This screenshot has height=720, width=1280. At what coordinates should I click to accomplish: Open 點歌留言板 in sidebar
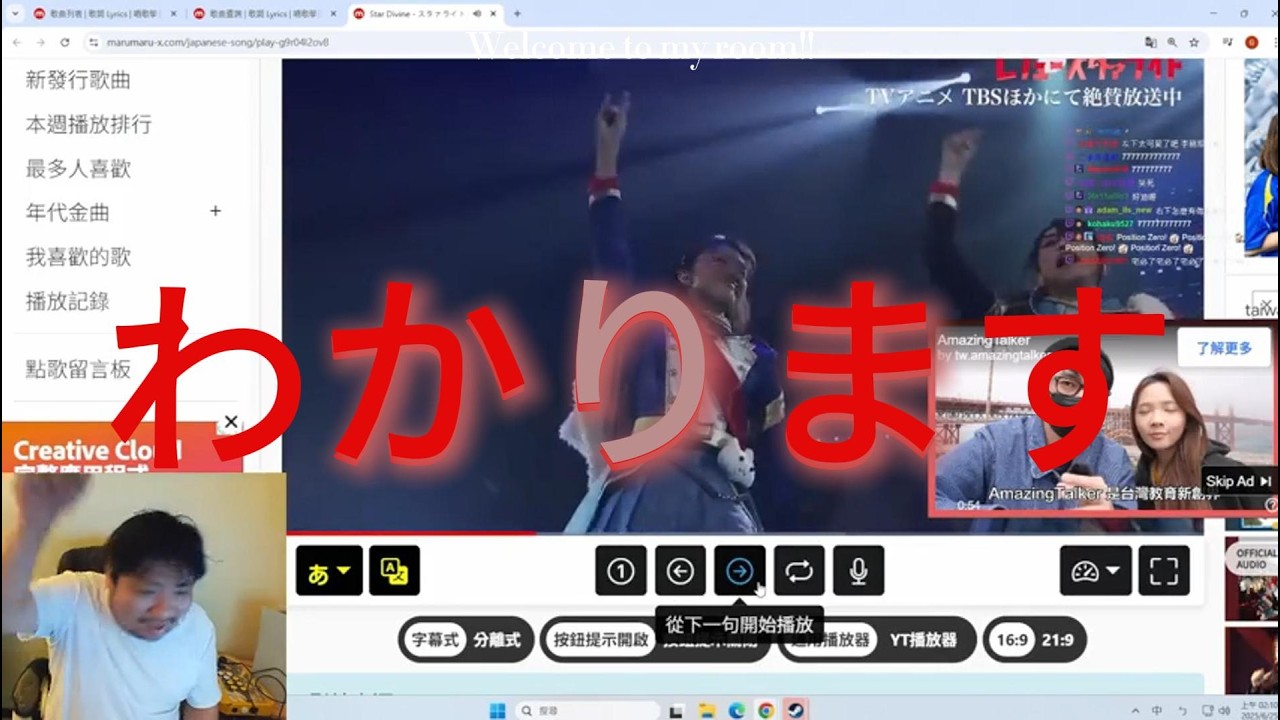tap(78, 369)
